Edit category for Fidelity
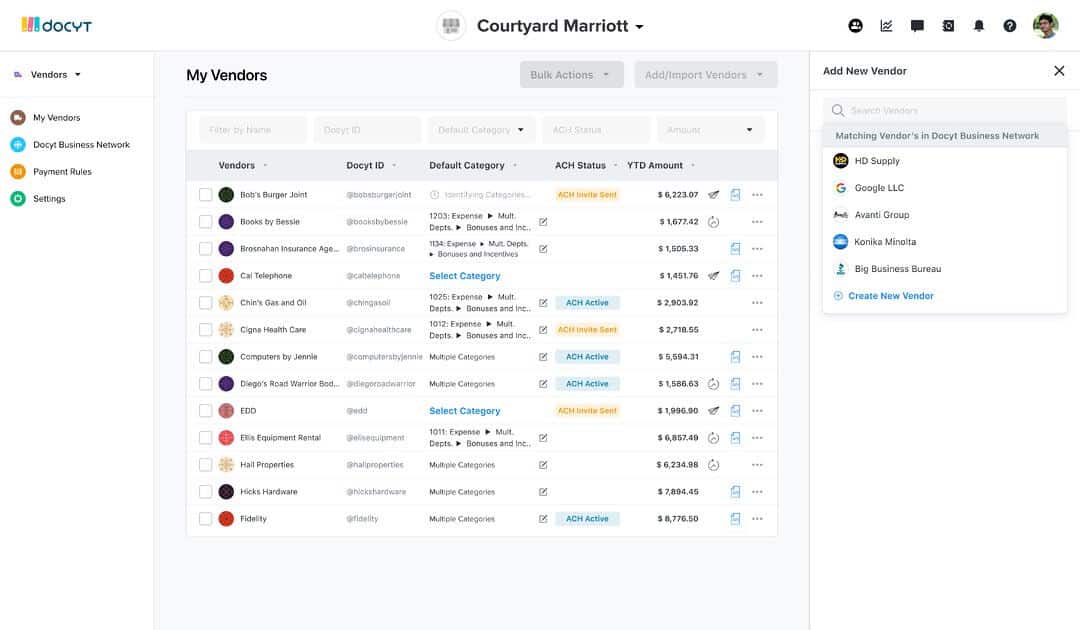Image resolution: width=1080 pixels, height=630 pixels. [x=543, y=518]
